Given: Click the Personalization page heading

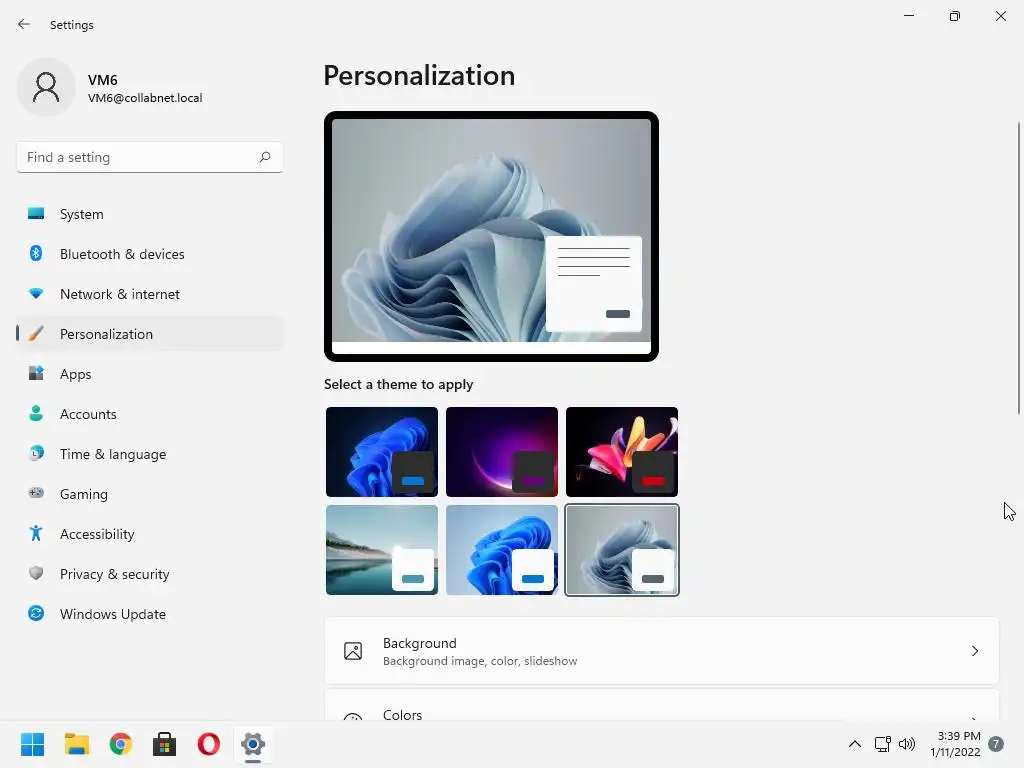Looking at the screenshot, I should click(419, 76).
